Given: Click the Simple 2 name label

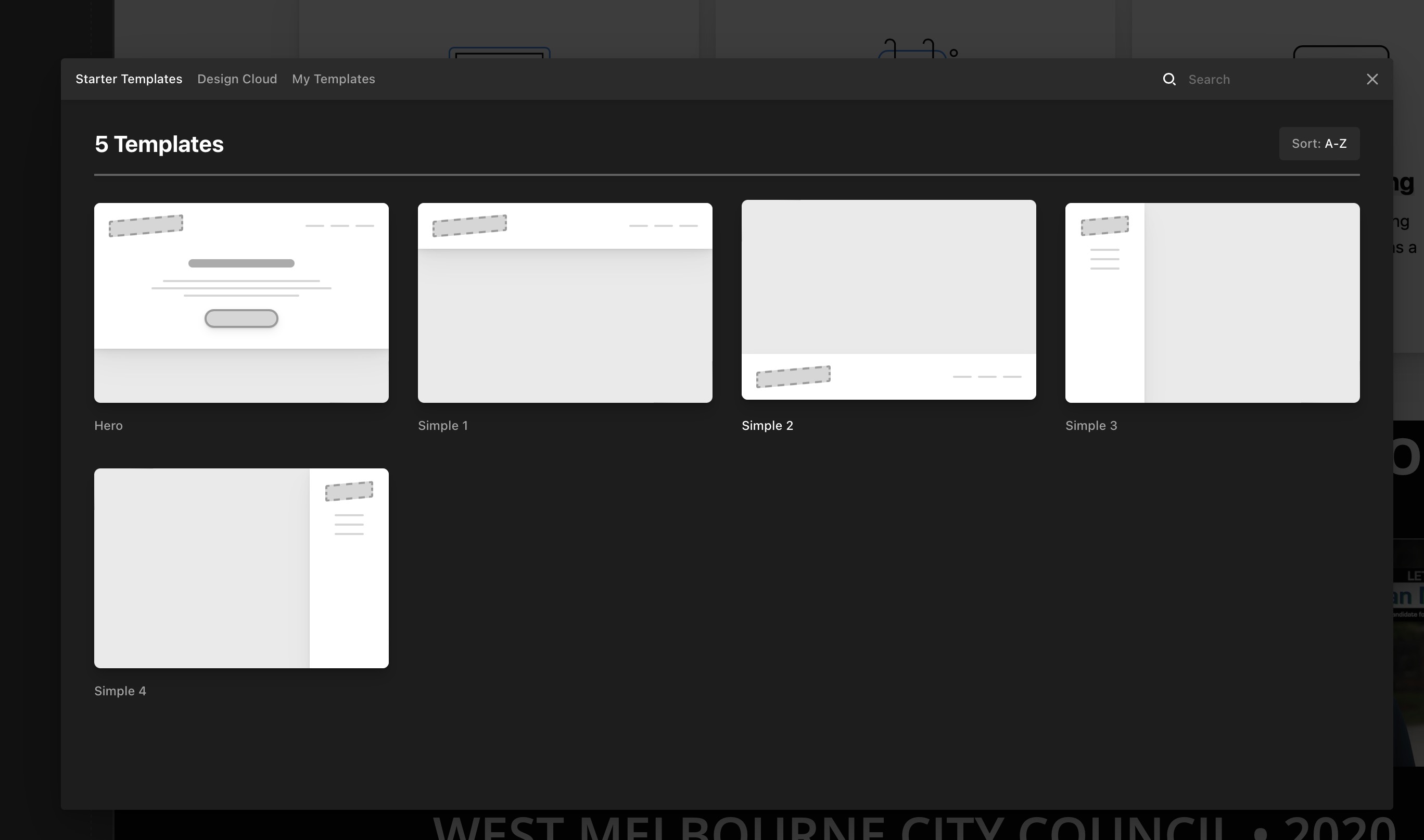Looking at the screenshot, I should click(x=768, y=426).
